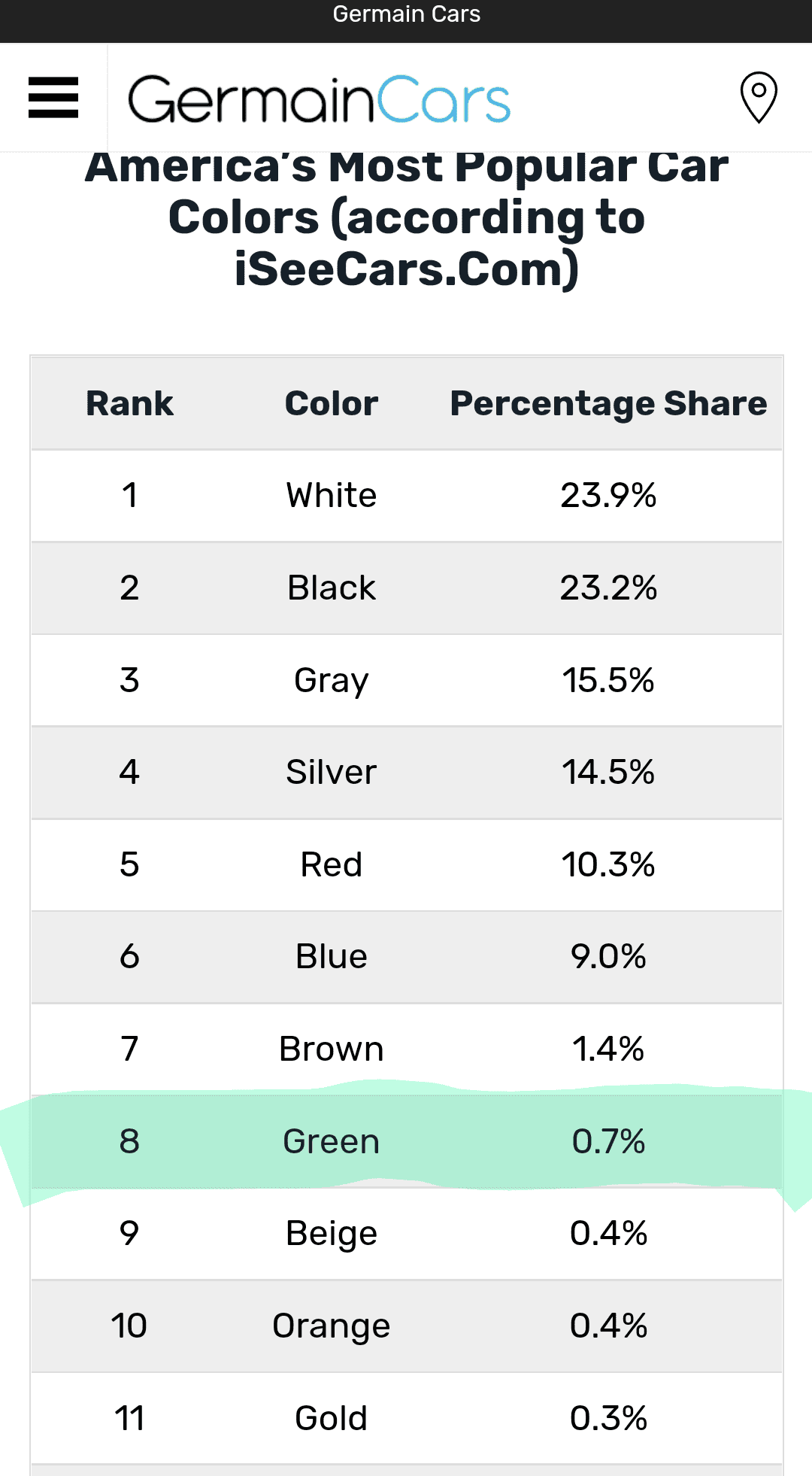Select the Gold color cell

(x=332, y=1418)
